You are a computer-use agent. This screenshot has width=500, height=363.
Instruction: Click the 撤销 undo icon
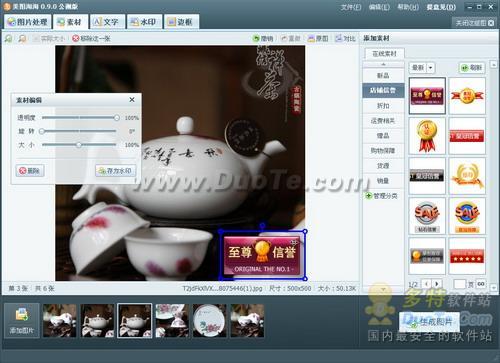[x=256, y=39]
